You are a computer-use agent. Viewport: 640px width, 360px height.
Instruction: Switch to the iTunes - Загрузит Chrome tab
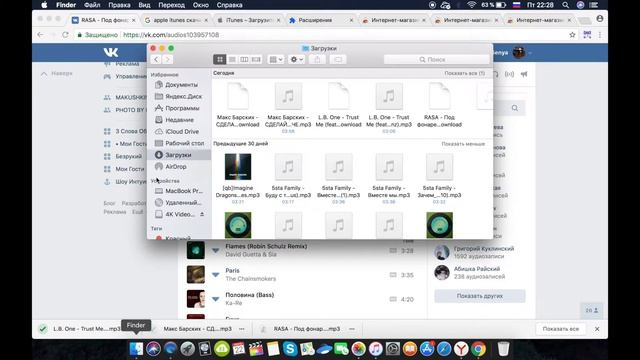(x=248, y=20)
